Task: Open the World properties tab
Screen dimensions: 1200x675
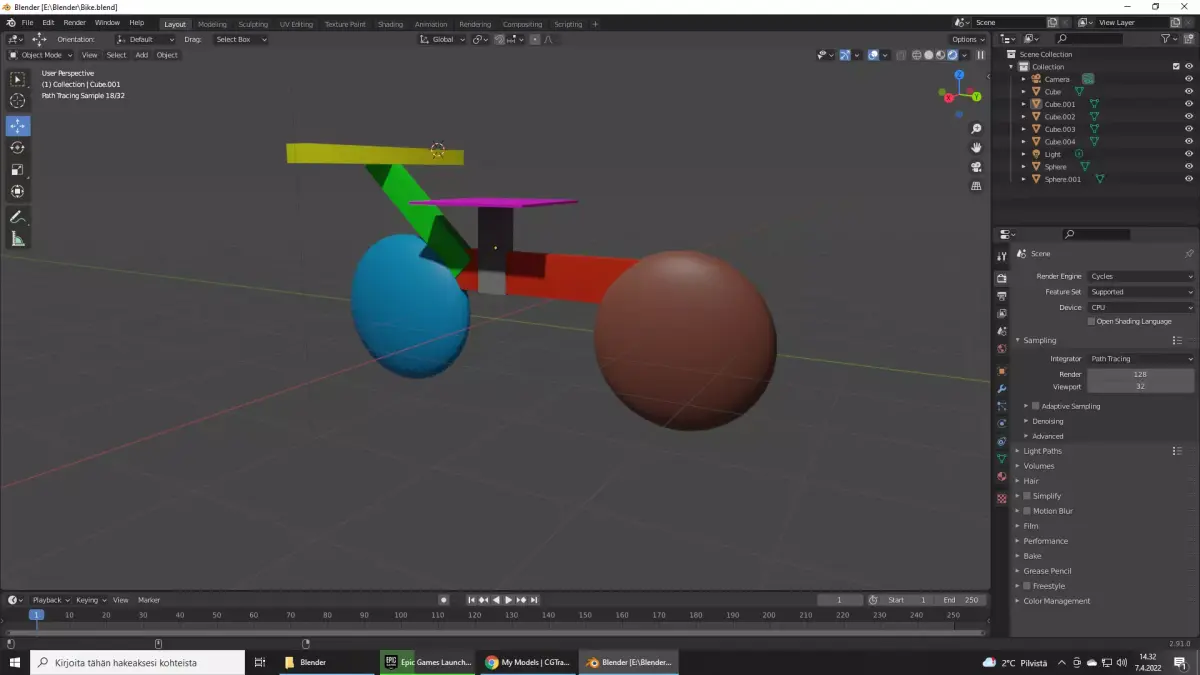Action: [1001, 348]
